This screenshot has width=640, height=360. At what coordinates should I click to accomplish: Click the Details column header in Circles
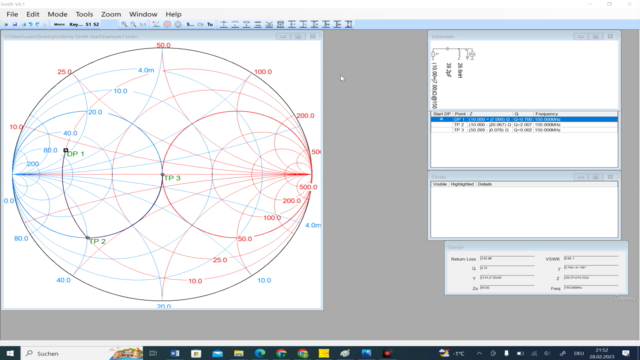coord(485,184)
